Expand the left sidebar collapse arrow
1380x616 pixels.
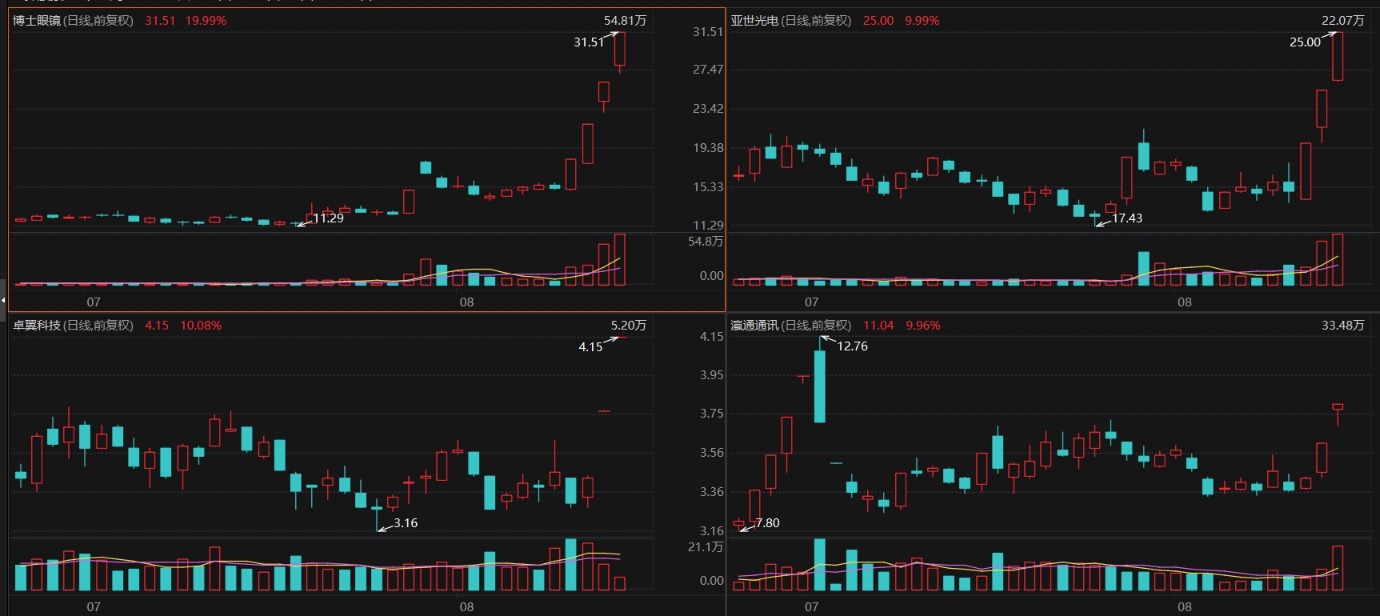coord(3,300)
